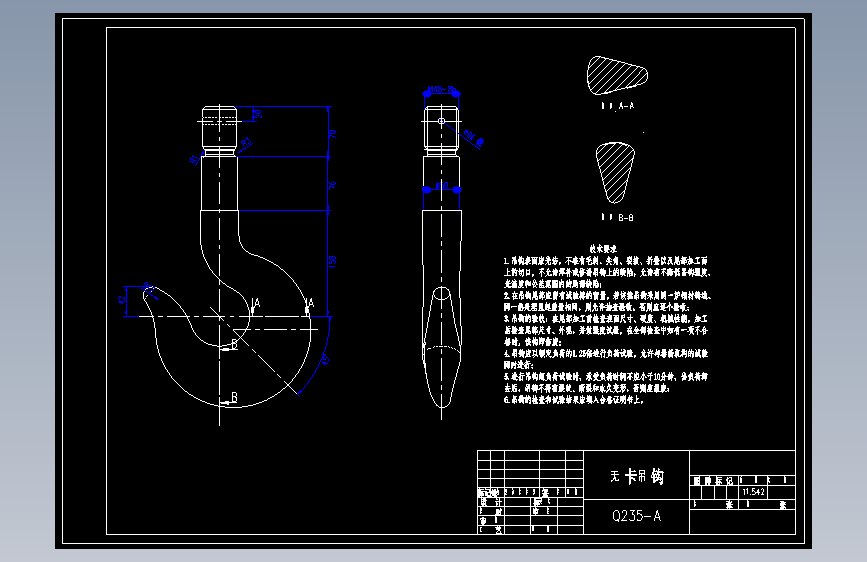Select the "11.542" weight value

[754, 492]
